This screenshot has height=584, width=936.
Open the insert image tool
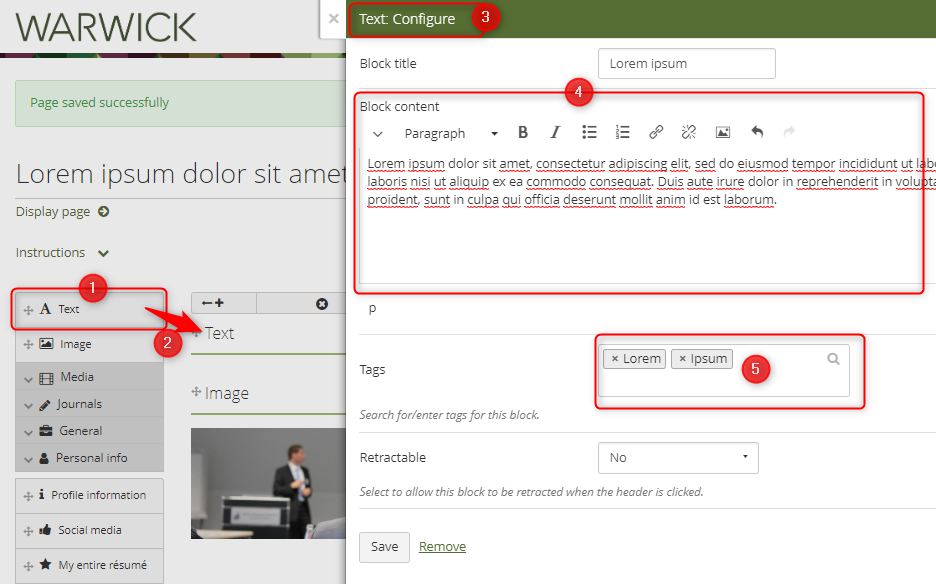click(723, 133)
